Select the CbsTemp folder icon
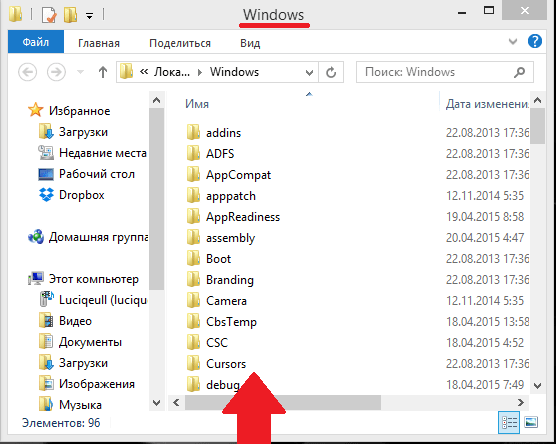 193,321
